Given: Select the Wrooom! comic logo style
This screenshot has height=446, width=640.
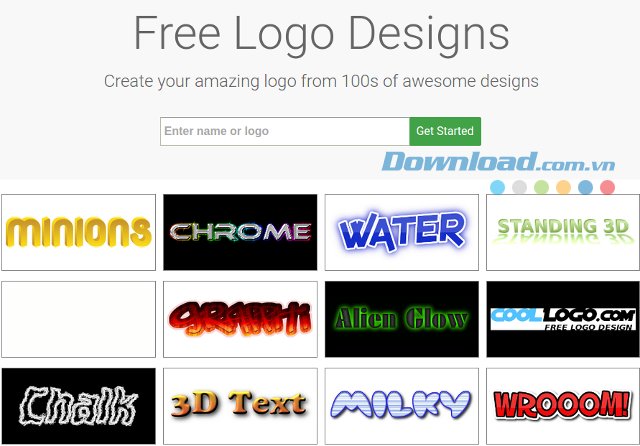Looking at the screenshot, I should tap(563, 406).
